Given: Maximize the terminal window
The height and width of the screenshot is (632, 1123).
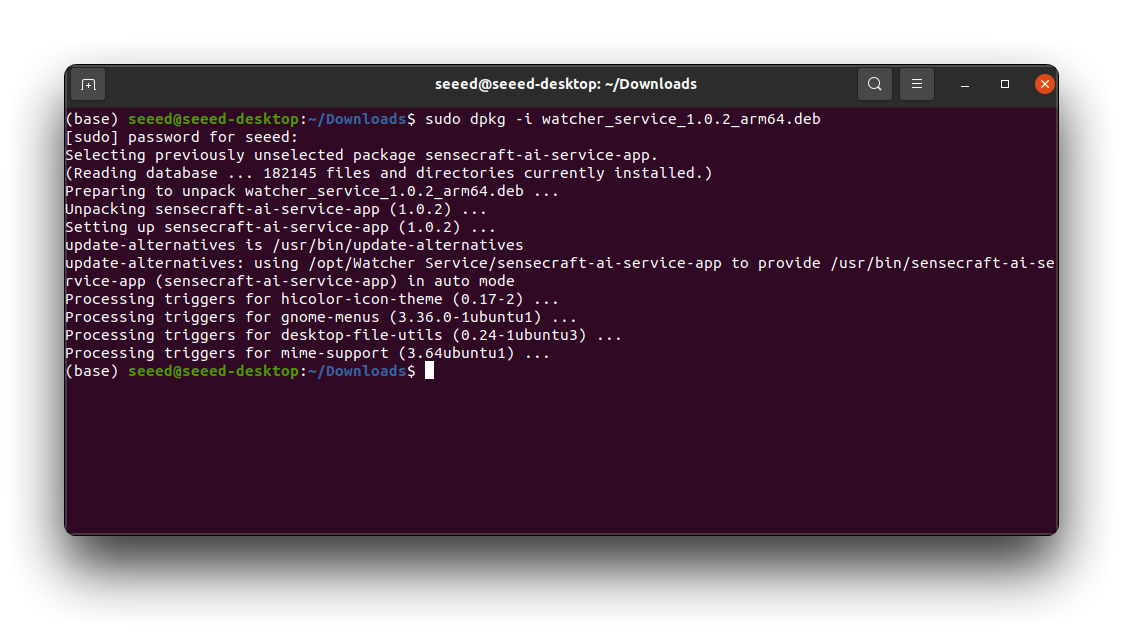Looking at the screenshot, I should point(1005,84).
